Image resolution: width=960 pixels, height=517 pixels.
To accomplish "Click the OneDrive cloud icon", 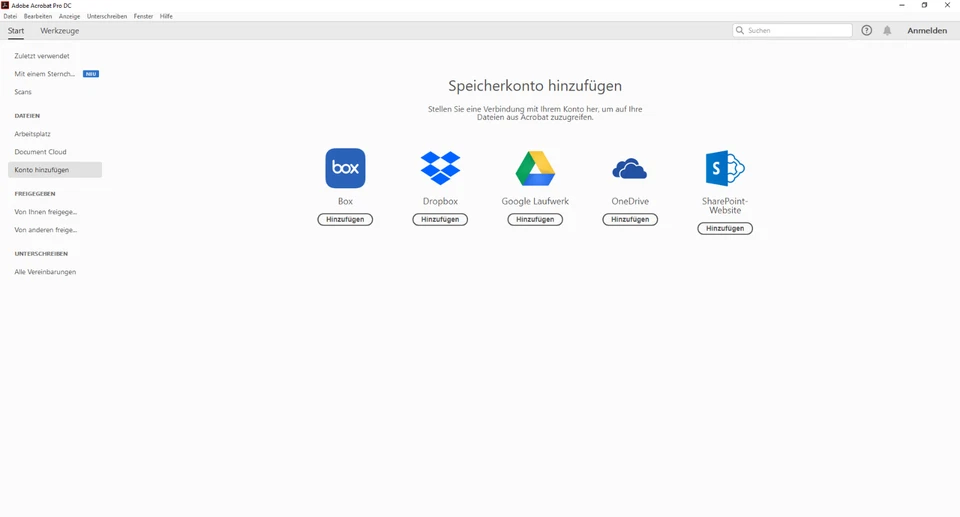I will (x=629, y=168).
